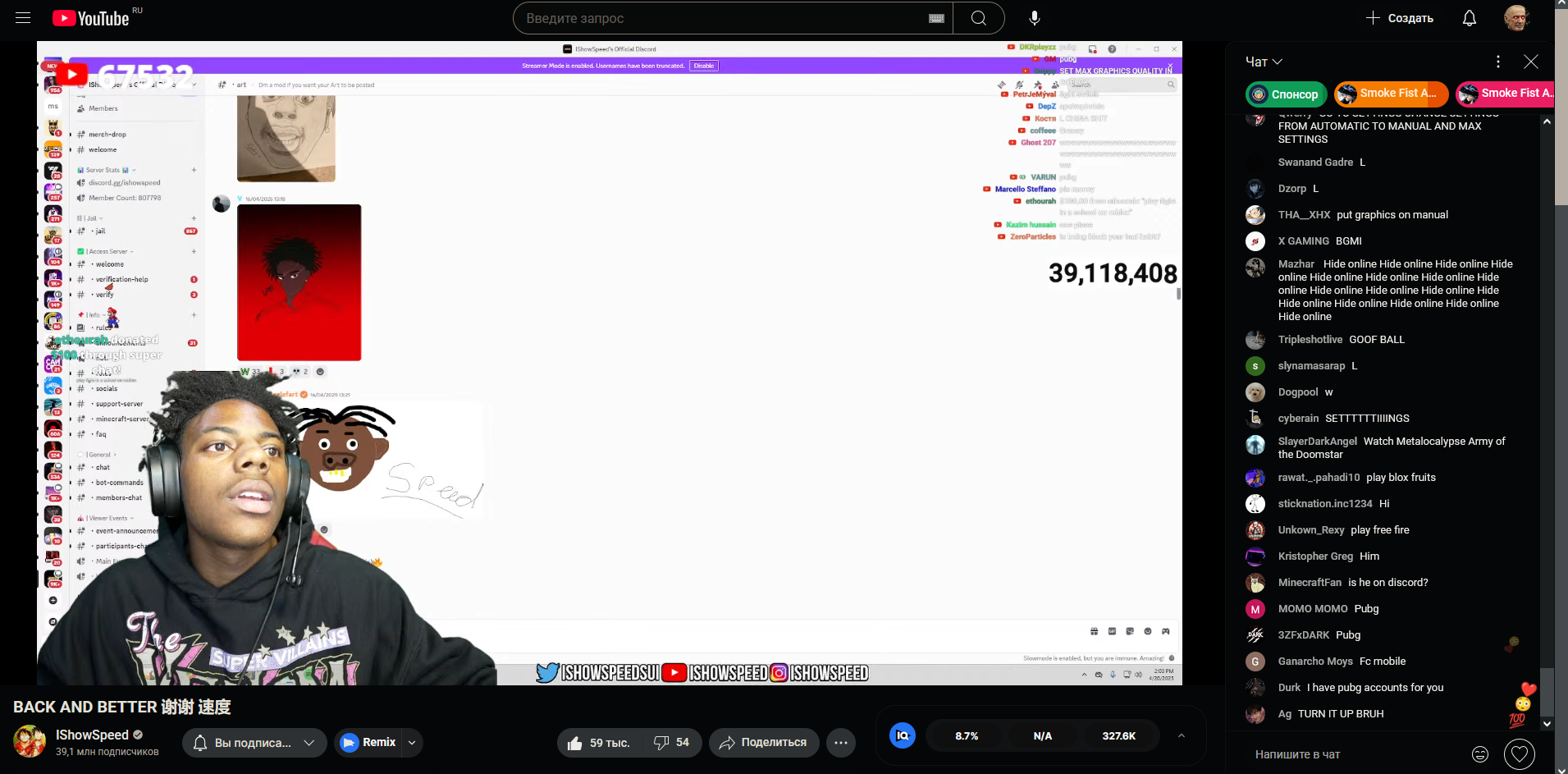Click the 'put graphics on manual' chat message

(x=1392, y=215)
